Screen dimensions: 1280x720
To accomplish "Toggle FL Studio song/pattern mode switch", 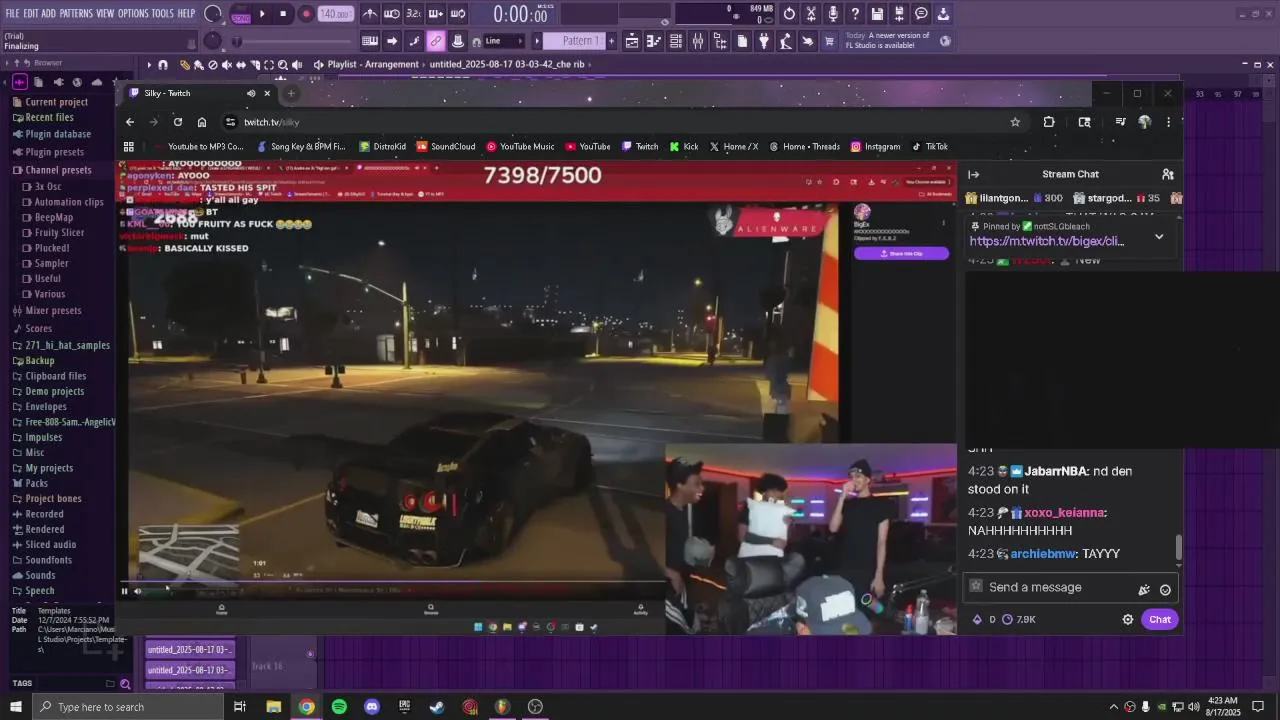I will [241, 15].
